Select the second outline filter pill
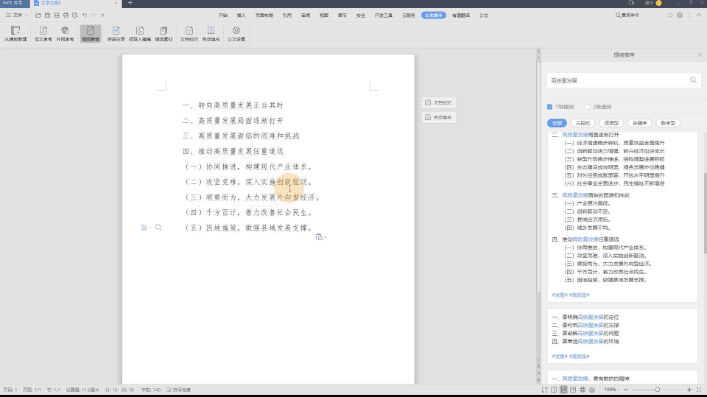This screenshot has height=397, width=707. (583, 123)
